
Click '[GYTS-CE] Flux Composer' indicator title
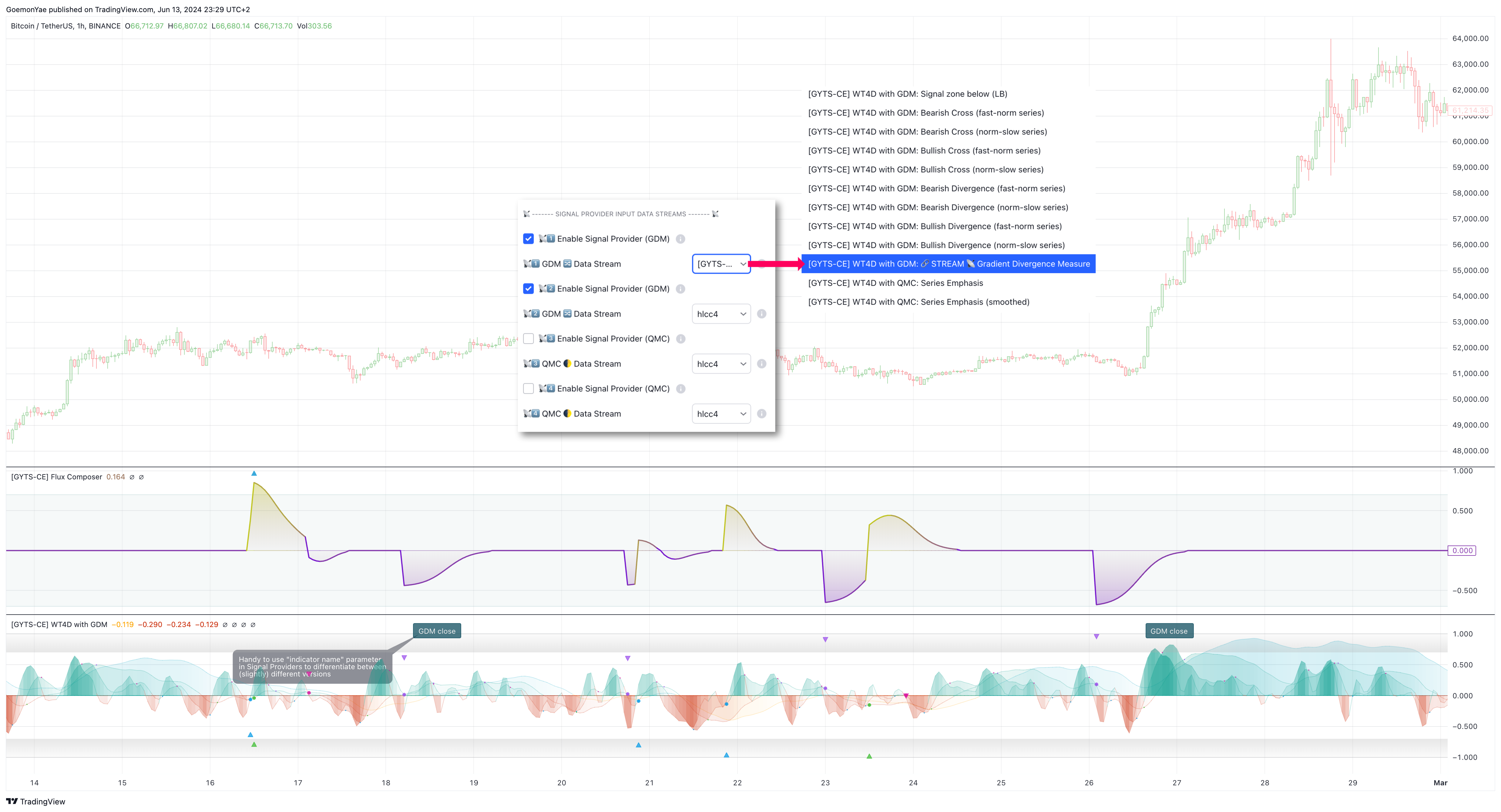pyautogui.click(x=56, y=477)
